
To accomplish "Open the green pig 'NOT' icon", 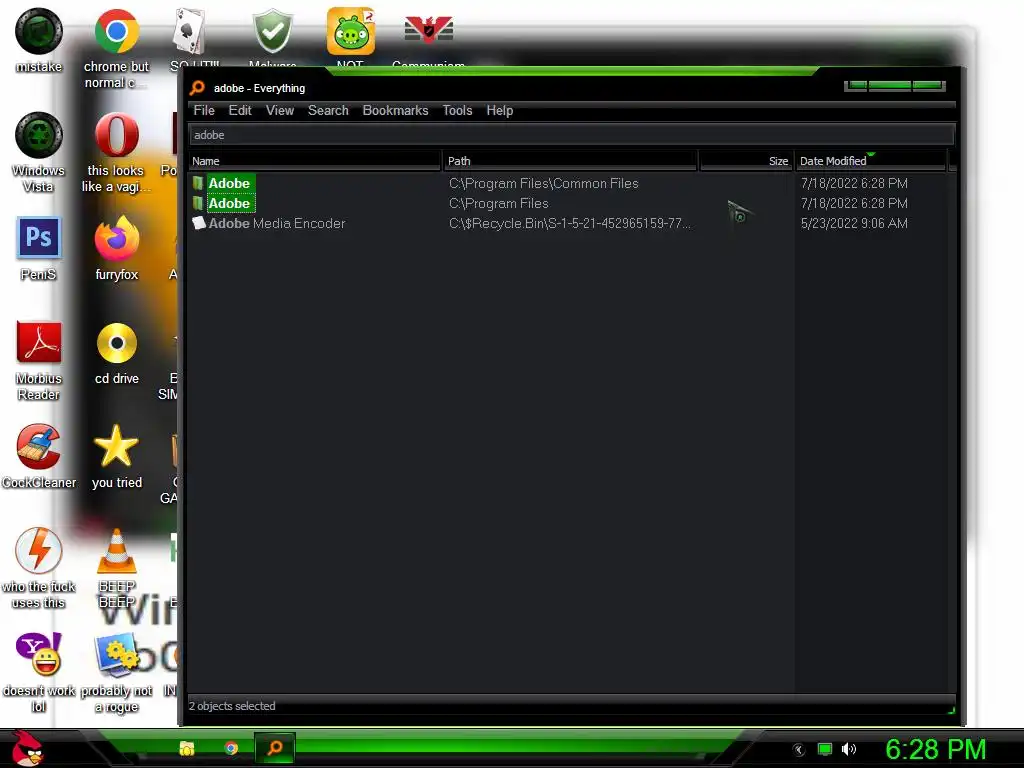I will [x=351, y=31].
